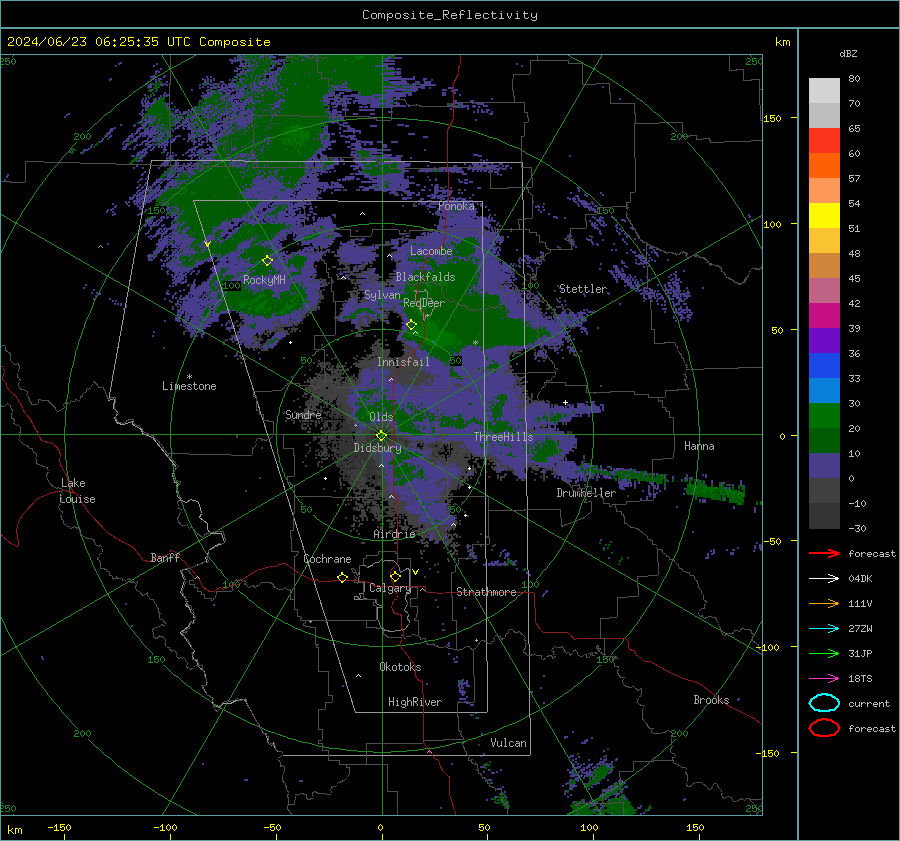The image size is (900, 841).
Task: Click the Stettler label
Action: coord(583,289)
